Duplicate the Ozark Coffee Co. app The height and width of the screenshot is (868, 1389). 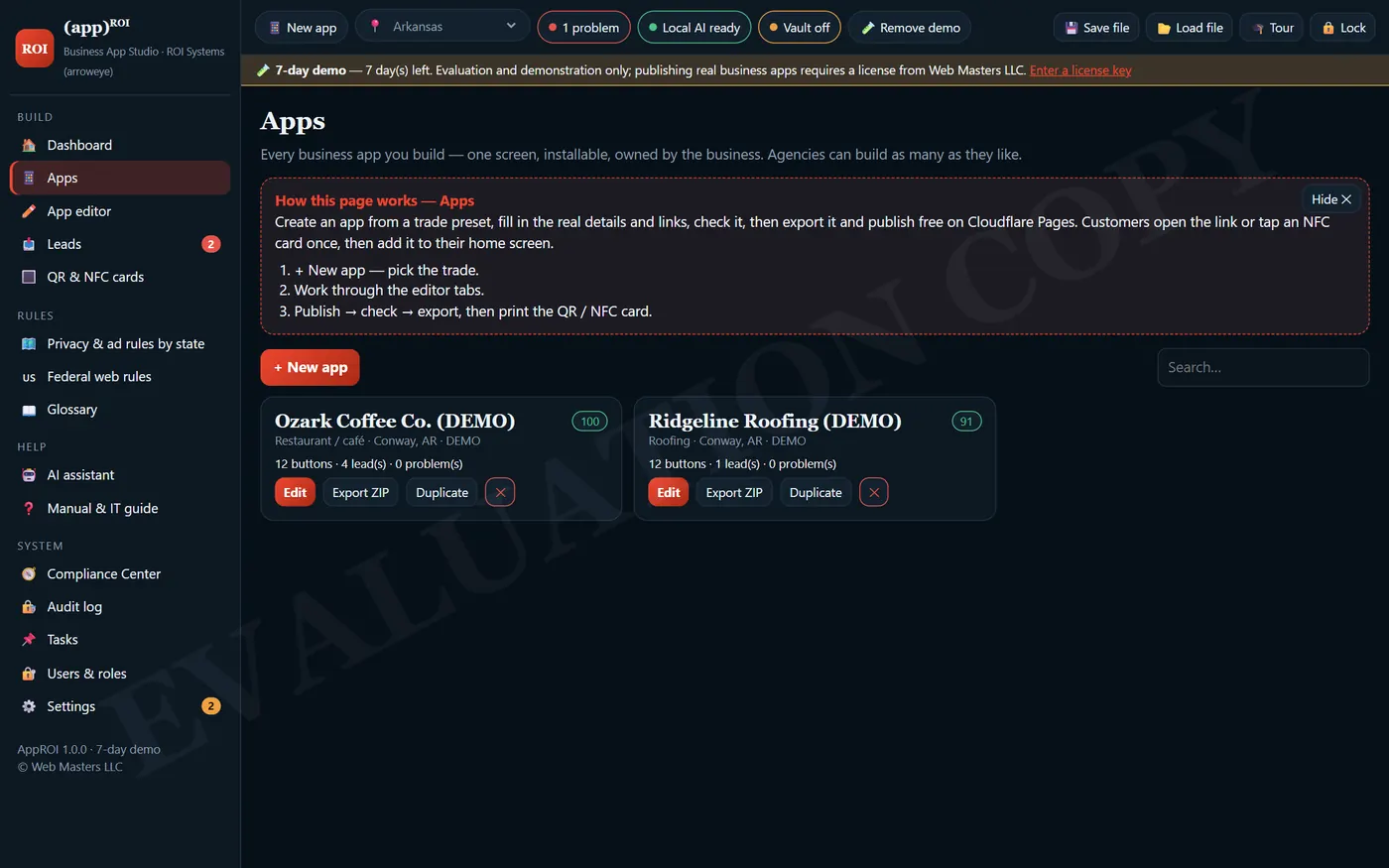pyautogui.click(x=442, y=492)
